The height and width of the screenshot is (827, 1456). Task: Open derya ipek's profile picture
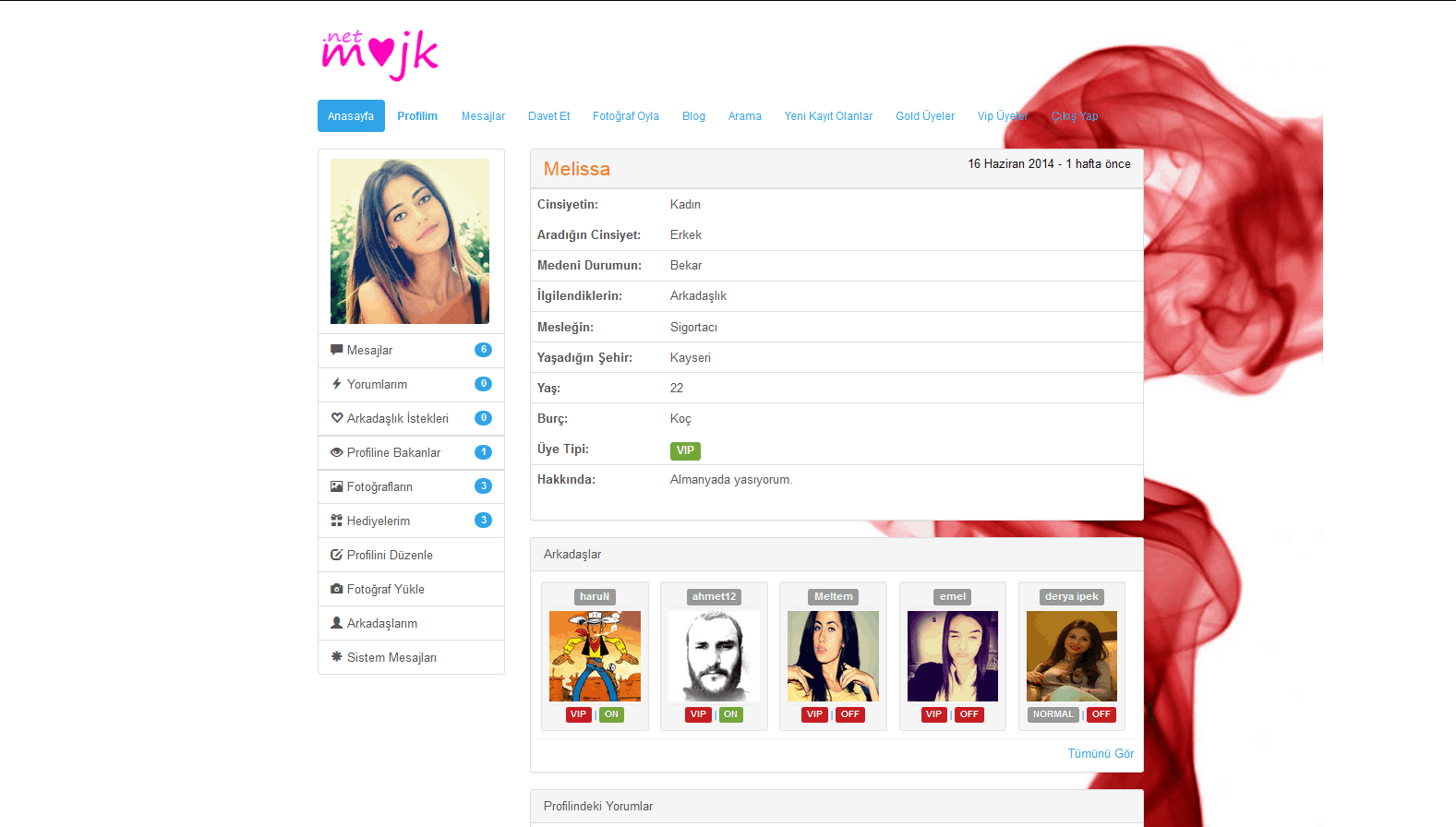1071,656
